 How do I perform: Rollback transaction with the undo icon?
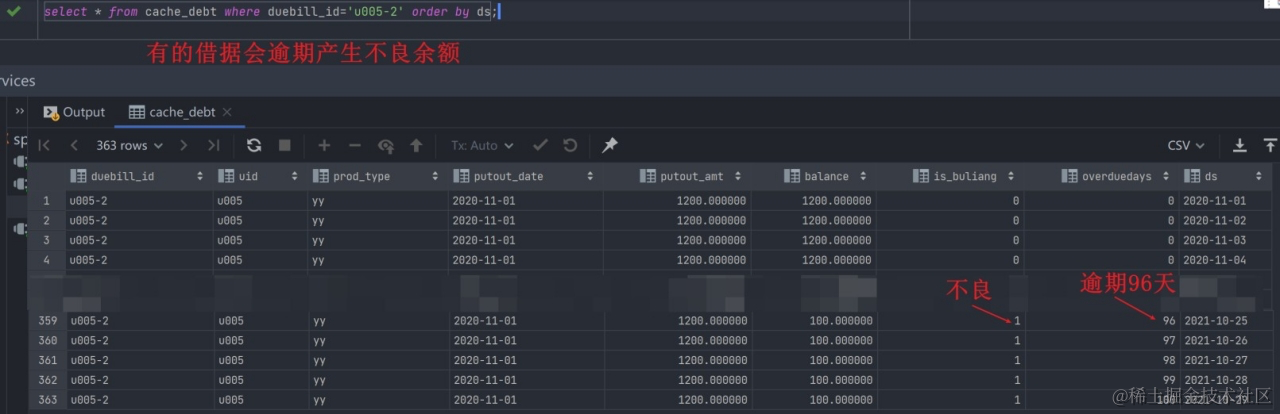[570, 145]
